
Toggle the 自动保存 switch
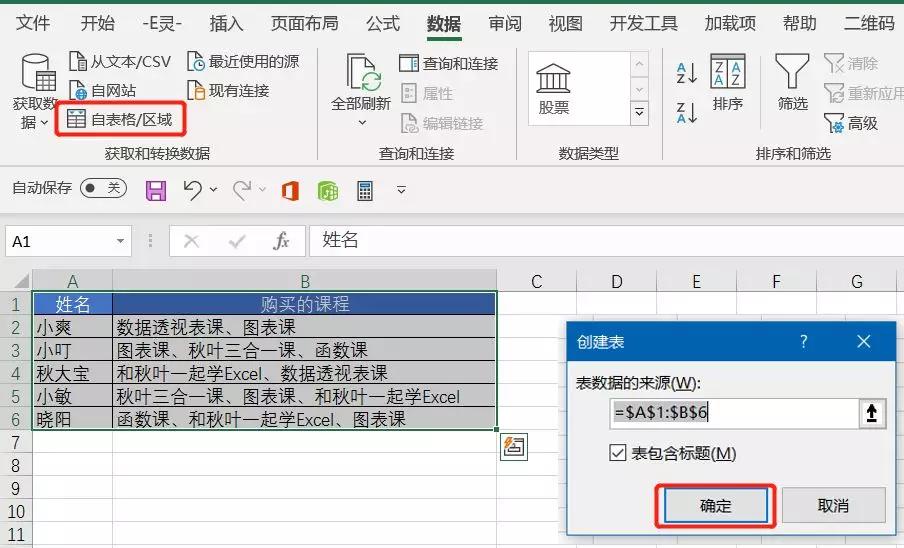click(103, 188)
